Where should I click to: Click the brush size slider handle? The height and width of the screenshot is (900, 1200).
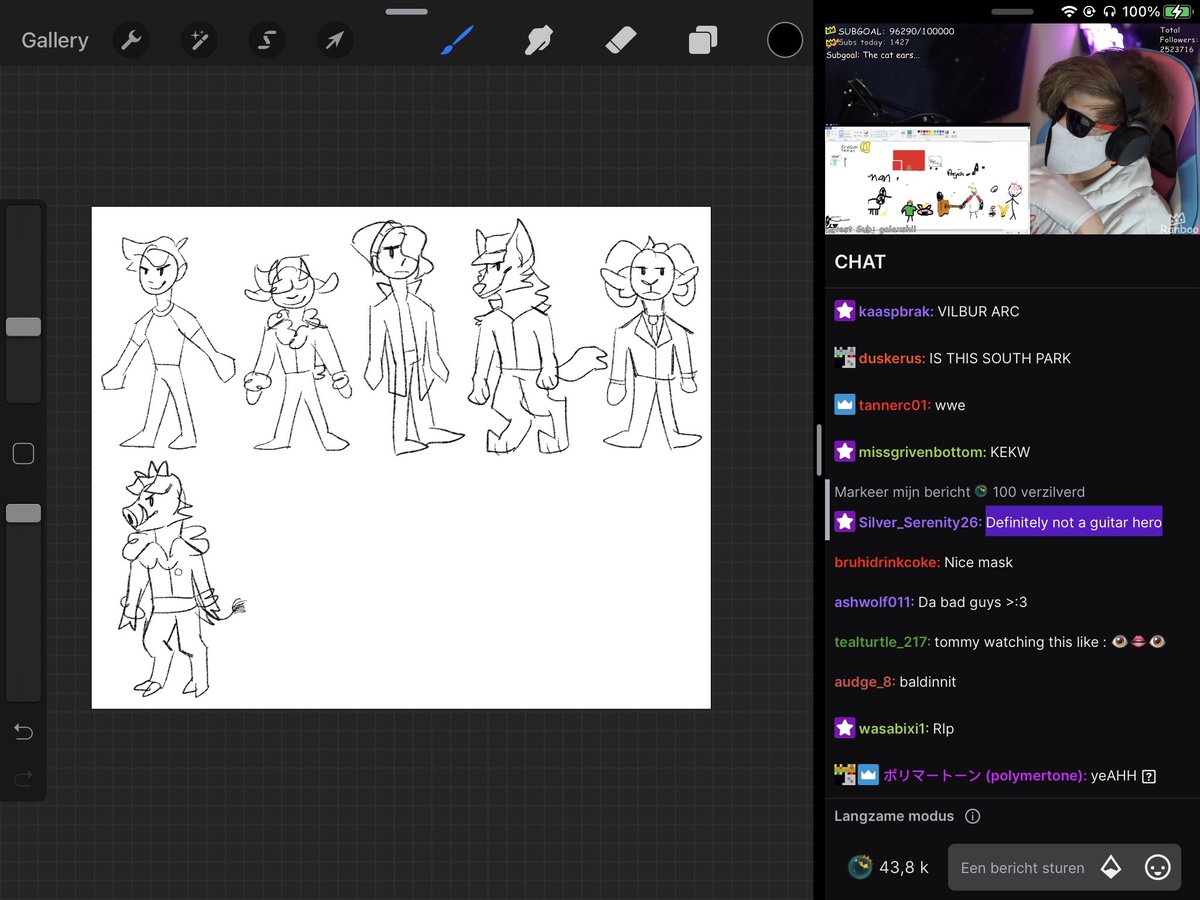[23, 327]
